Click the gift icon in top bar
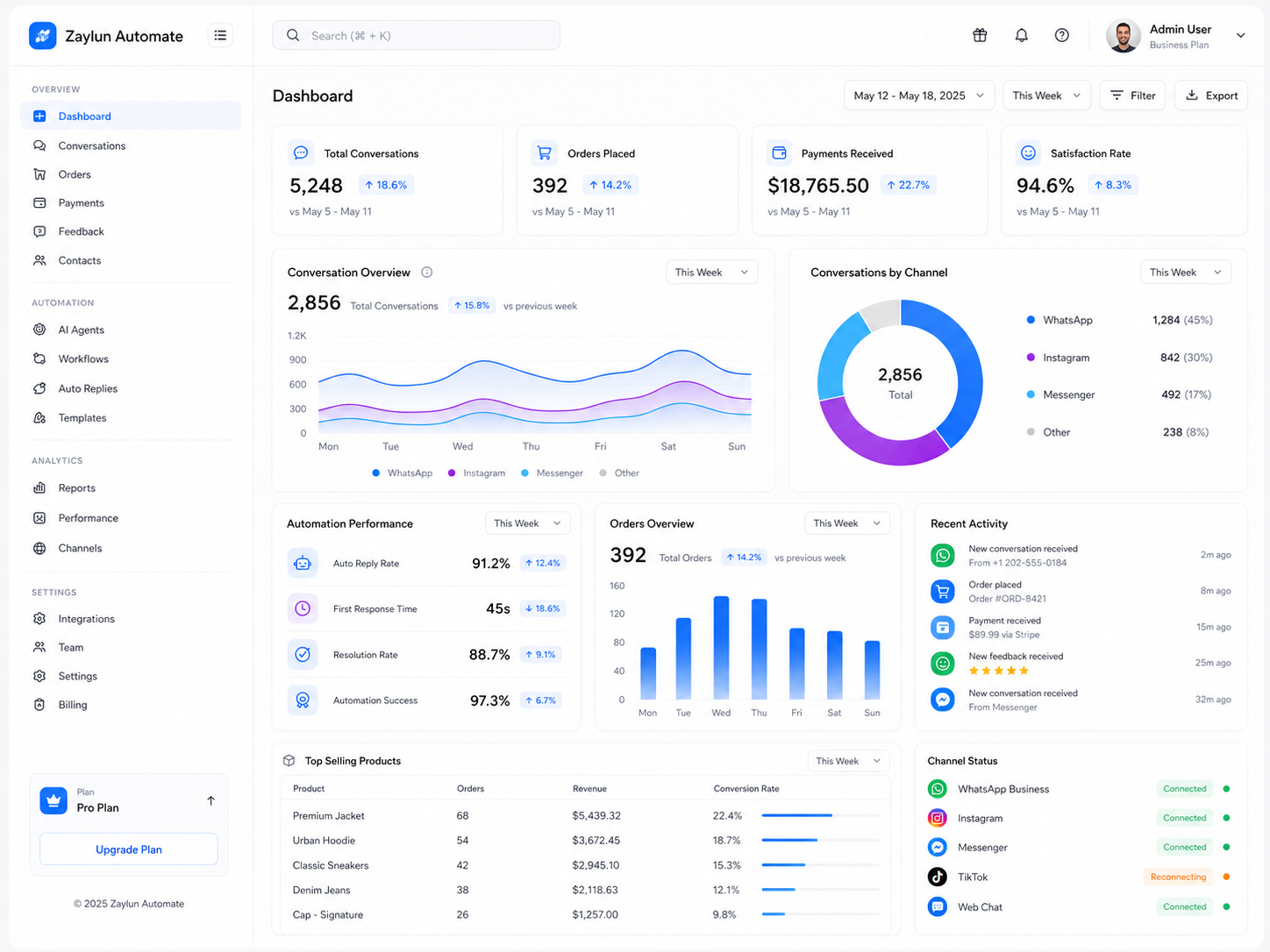Viewport: 1270px width, 952px height. [980, 35]
